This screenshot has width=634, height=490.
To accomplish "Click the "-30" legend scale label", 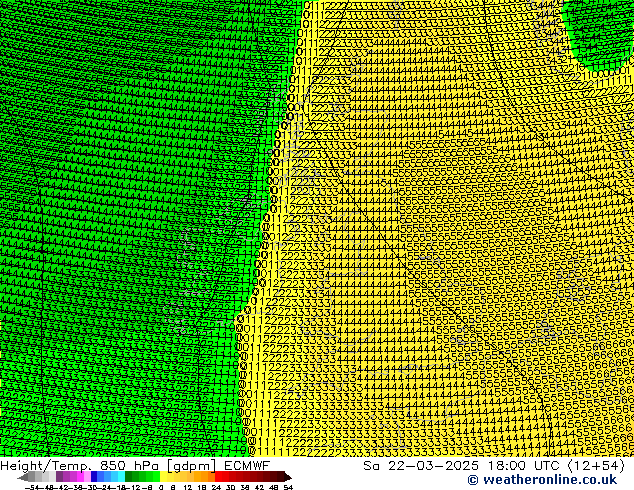I will (91, 488).
